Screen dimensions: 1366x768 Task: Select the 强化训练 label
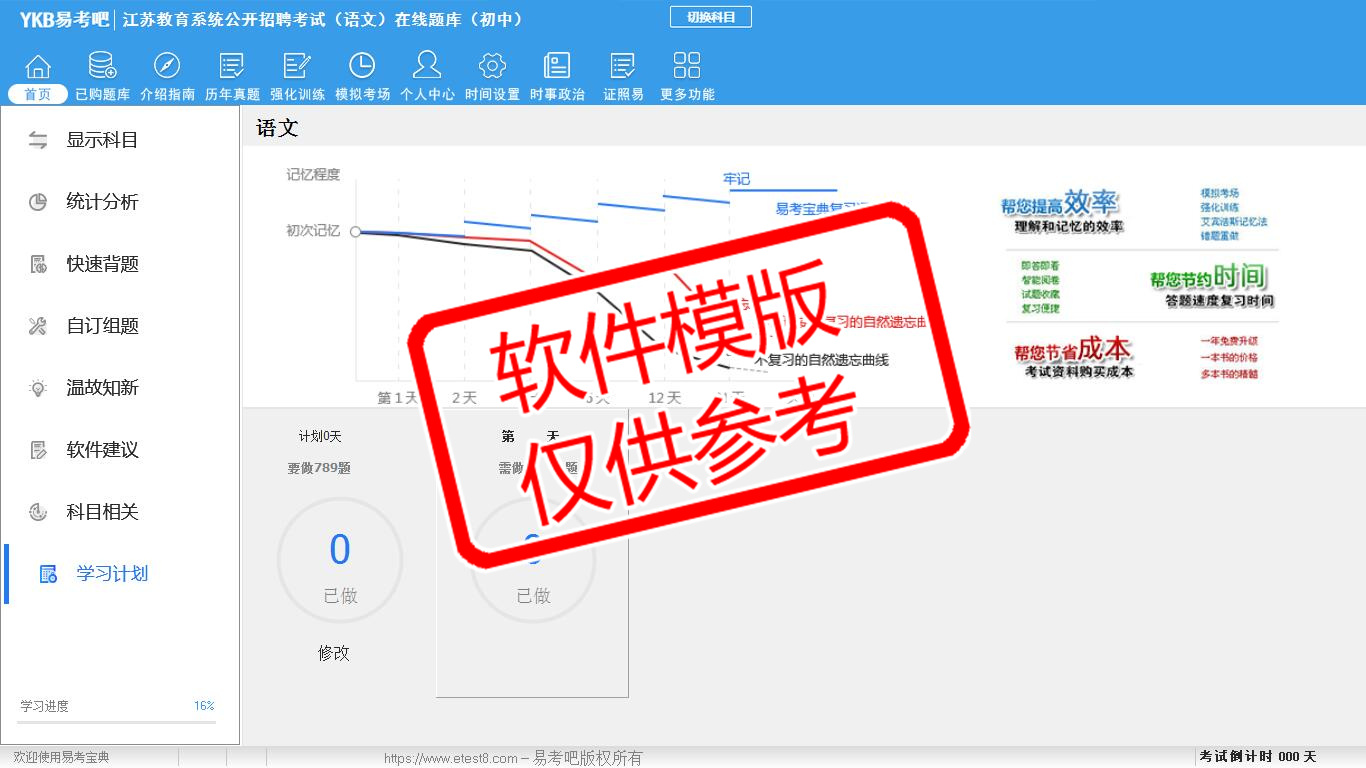tap(297, 95)
